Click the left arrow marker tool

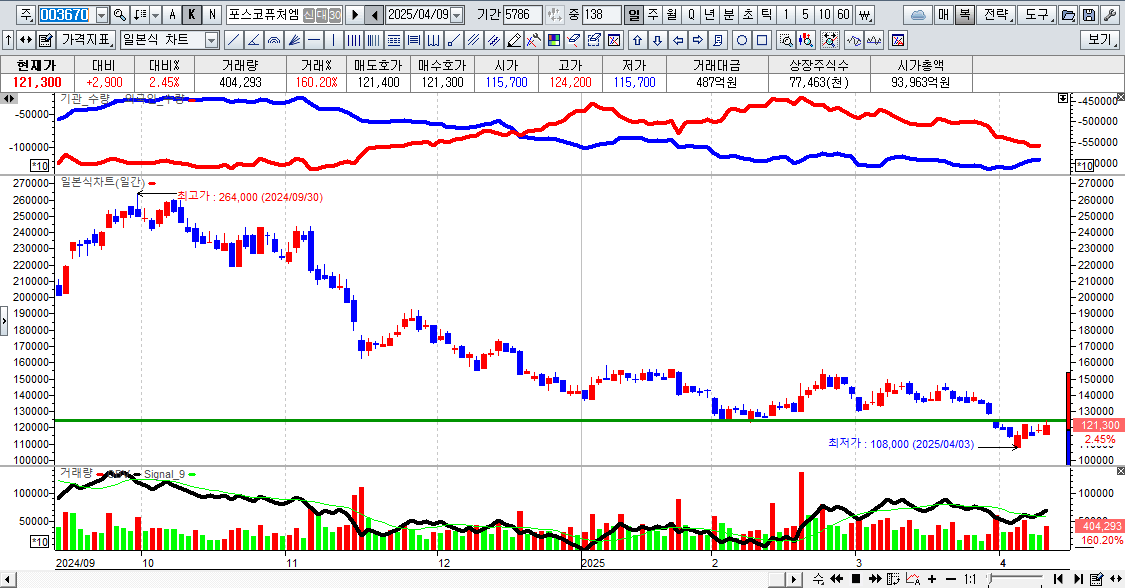tap(678, 40)
